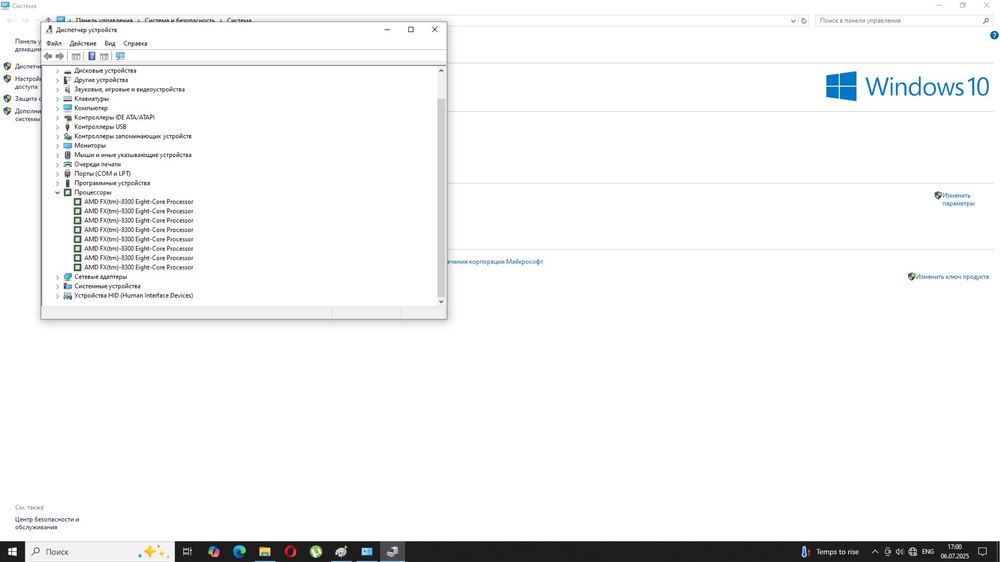Select Мыши и иные указывающие устройства item
Screen dimensions: 1000x562
click(133, 155)
